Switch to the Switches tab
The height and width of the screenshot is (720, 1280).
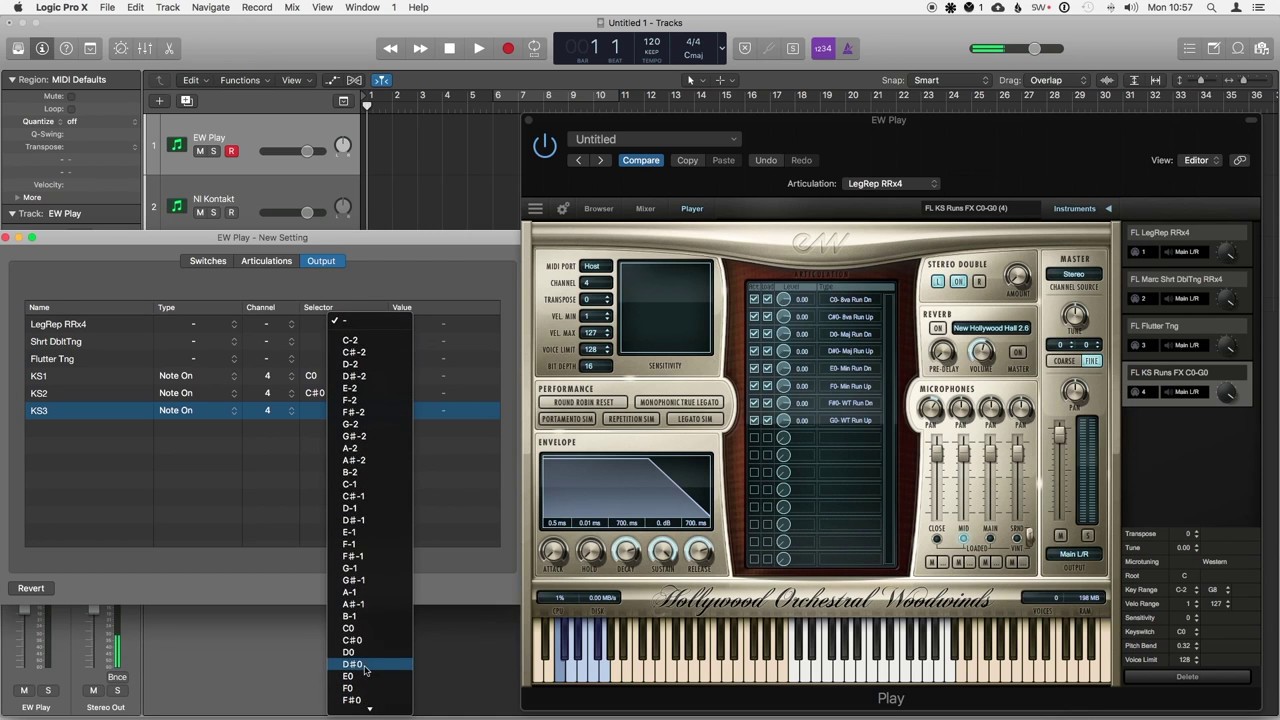tap(208, 261)
